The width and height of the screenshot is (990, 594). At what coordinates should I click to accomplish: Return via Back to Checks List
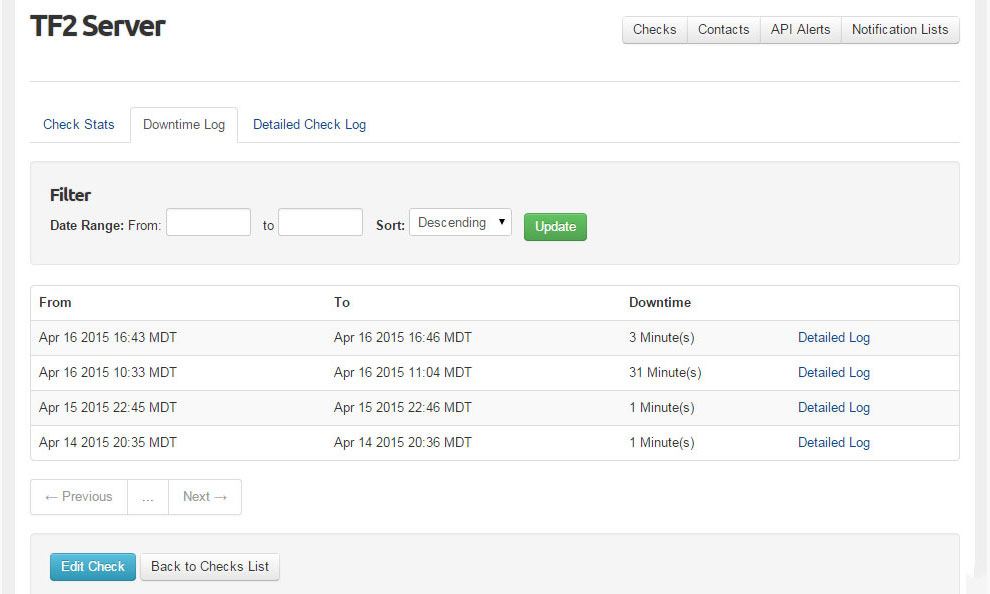(x=210, y=566)
